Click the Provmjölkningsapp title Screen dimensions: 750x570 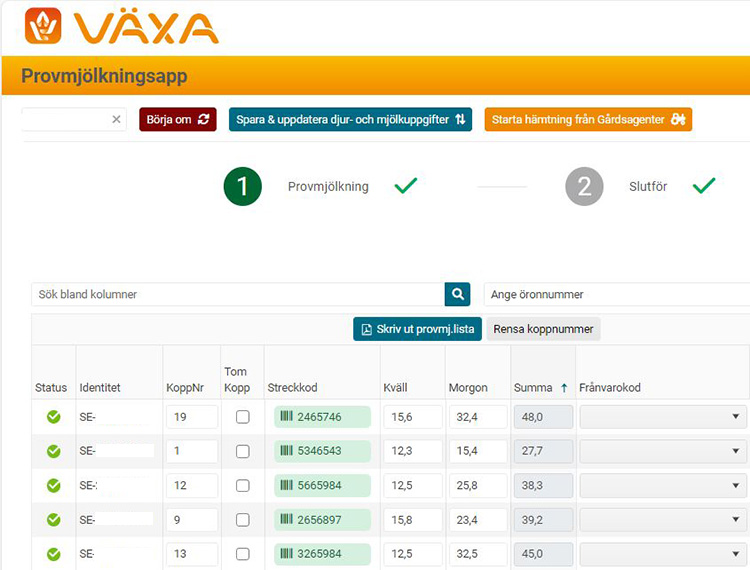pyautogui.click(x=104, y=76)
